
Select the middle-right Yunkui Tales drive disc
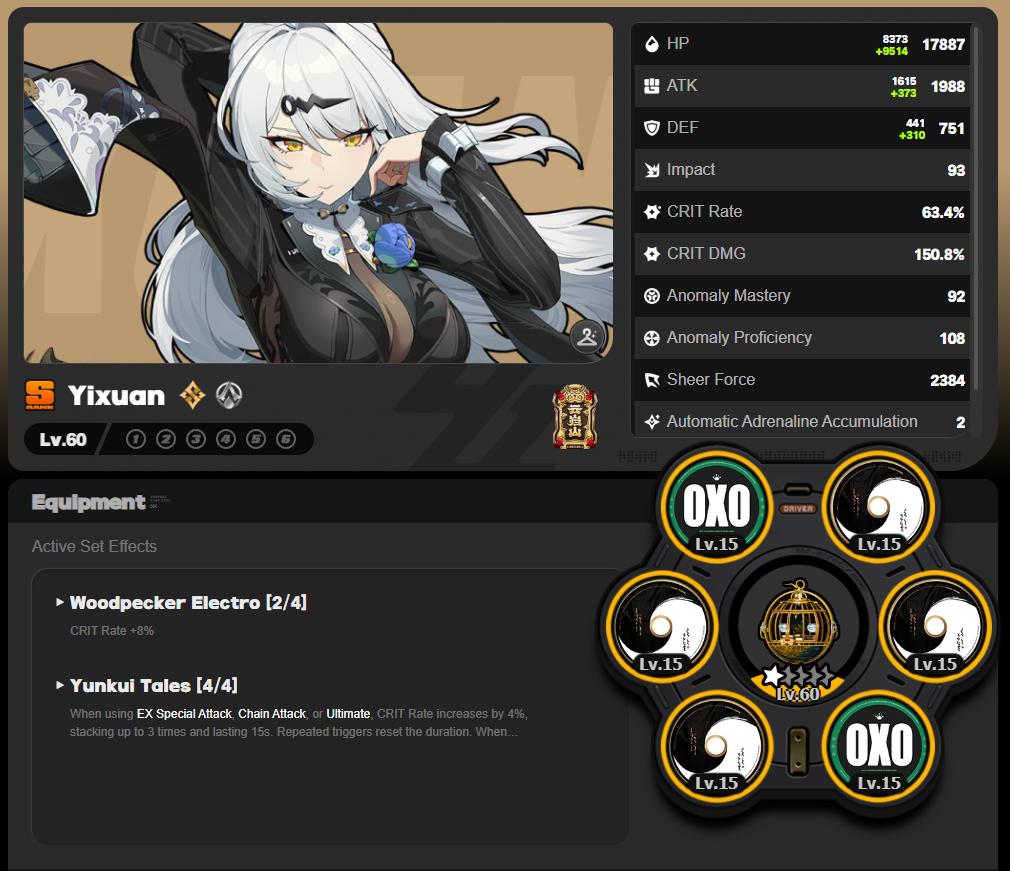click(x=935, y=626)
